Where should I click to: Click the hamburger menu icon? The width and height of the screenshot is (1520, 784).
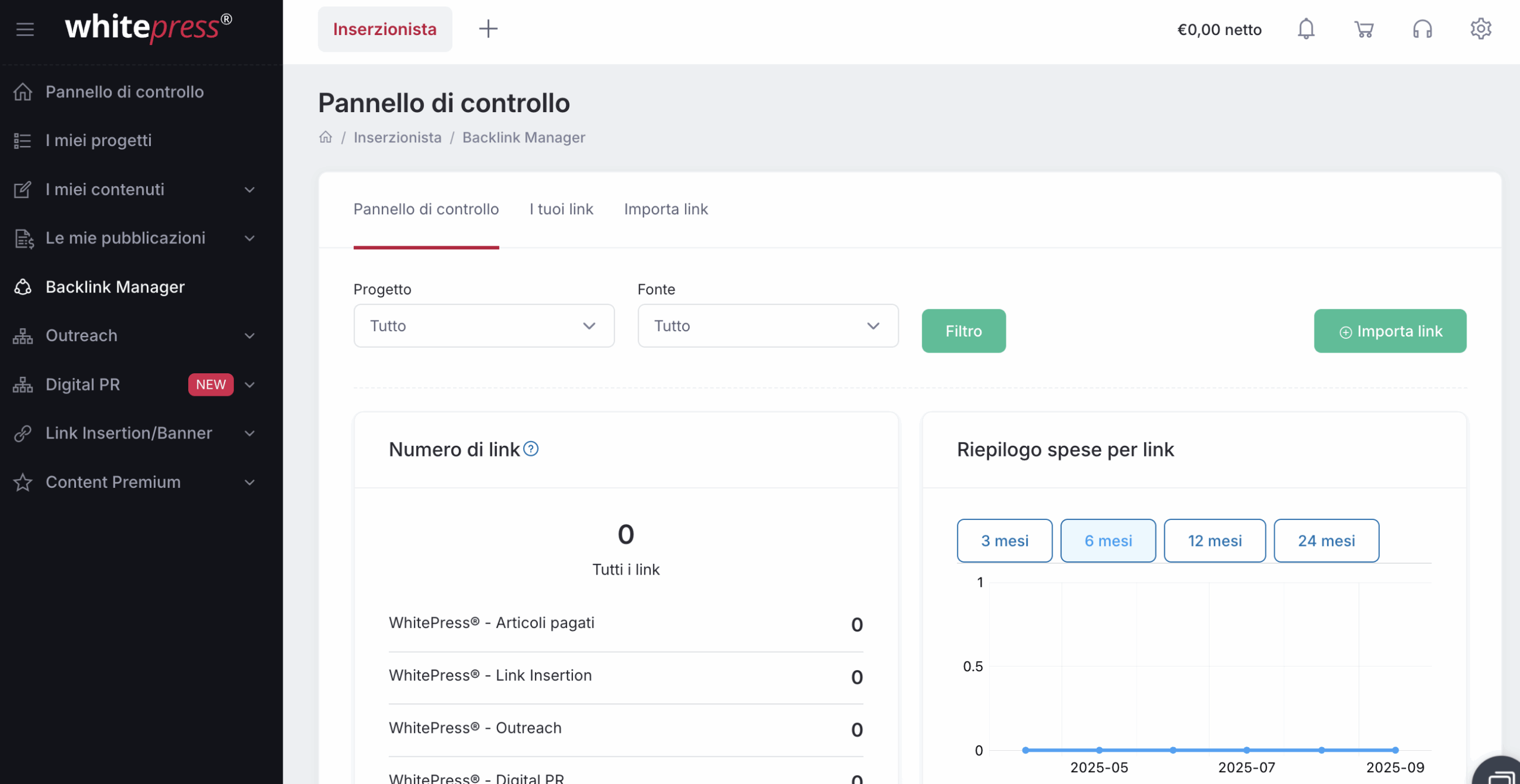tap(25, 29)
